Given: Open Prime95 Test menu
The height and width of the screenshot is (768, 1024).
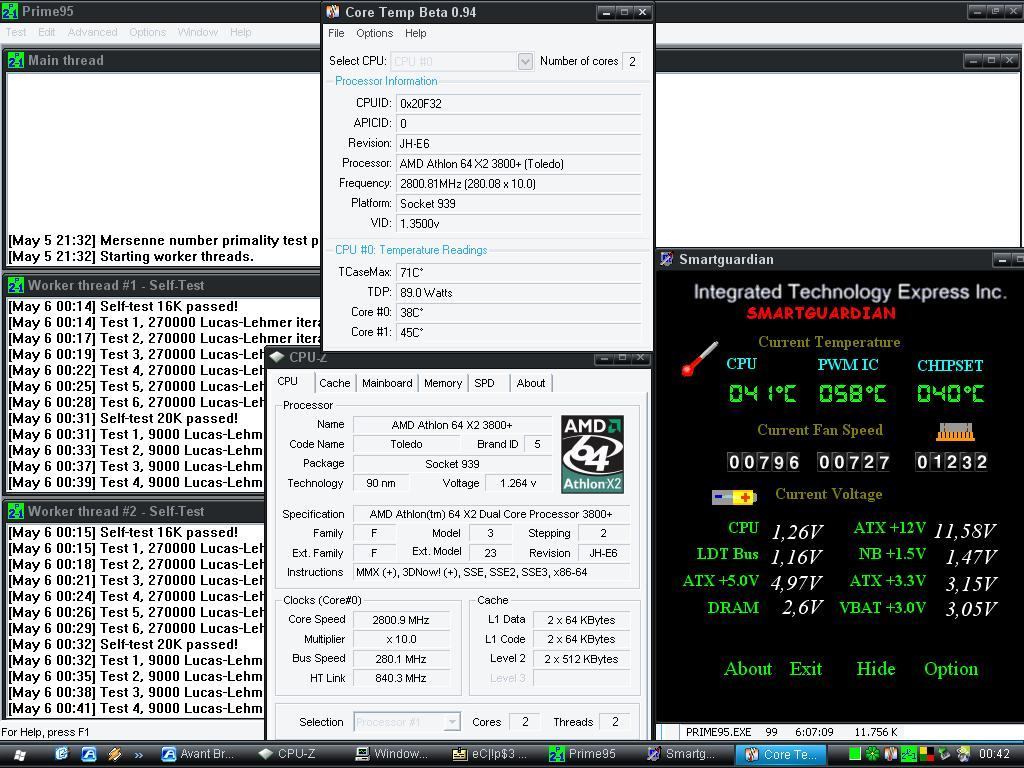Looking at the screenshot, I should [x=16, y=32].
